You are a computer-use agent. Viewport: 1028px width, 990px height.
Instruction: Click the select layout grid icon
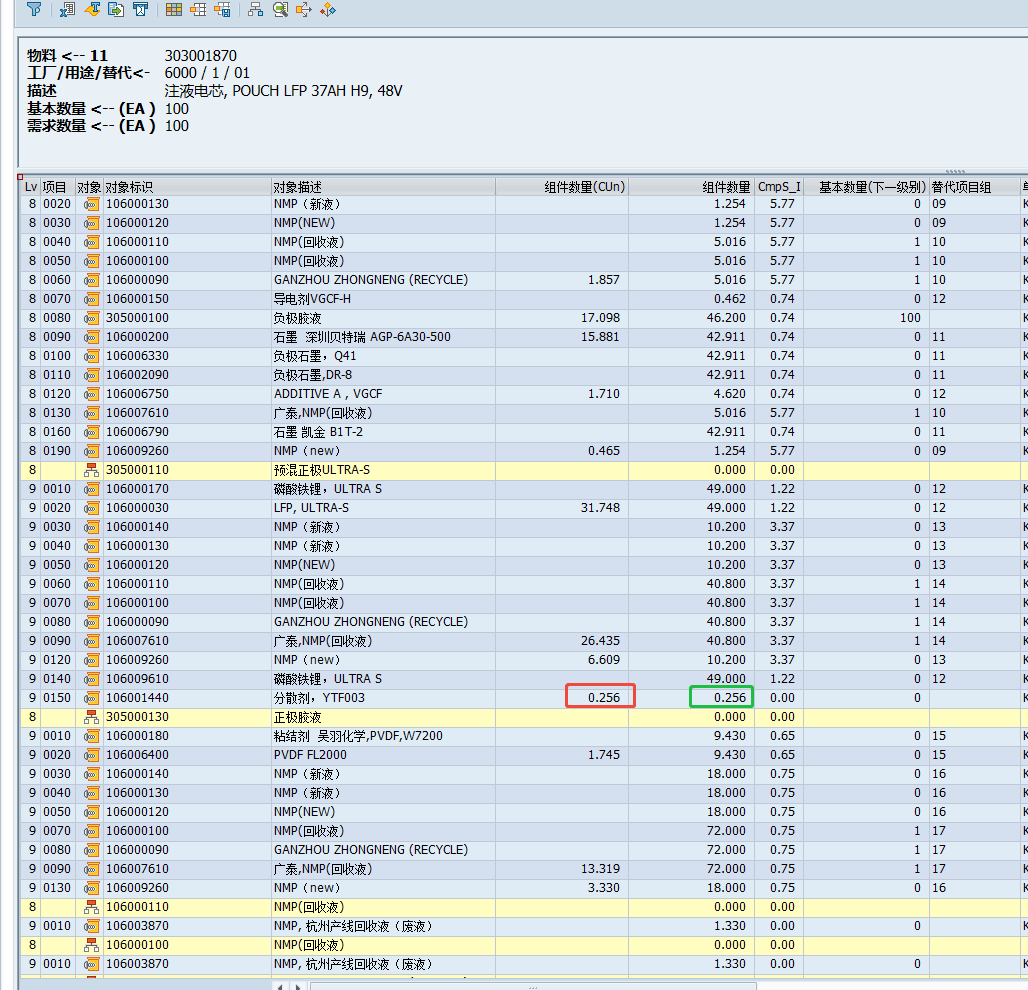(198, 9)
